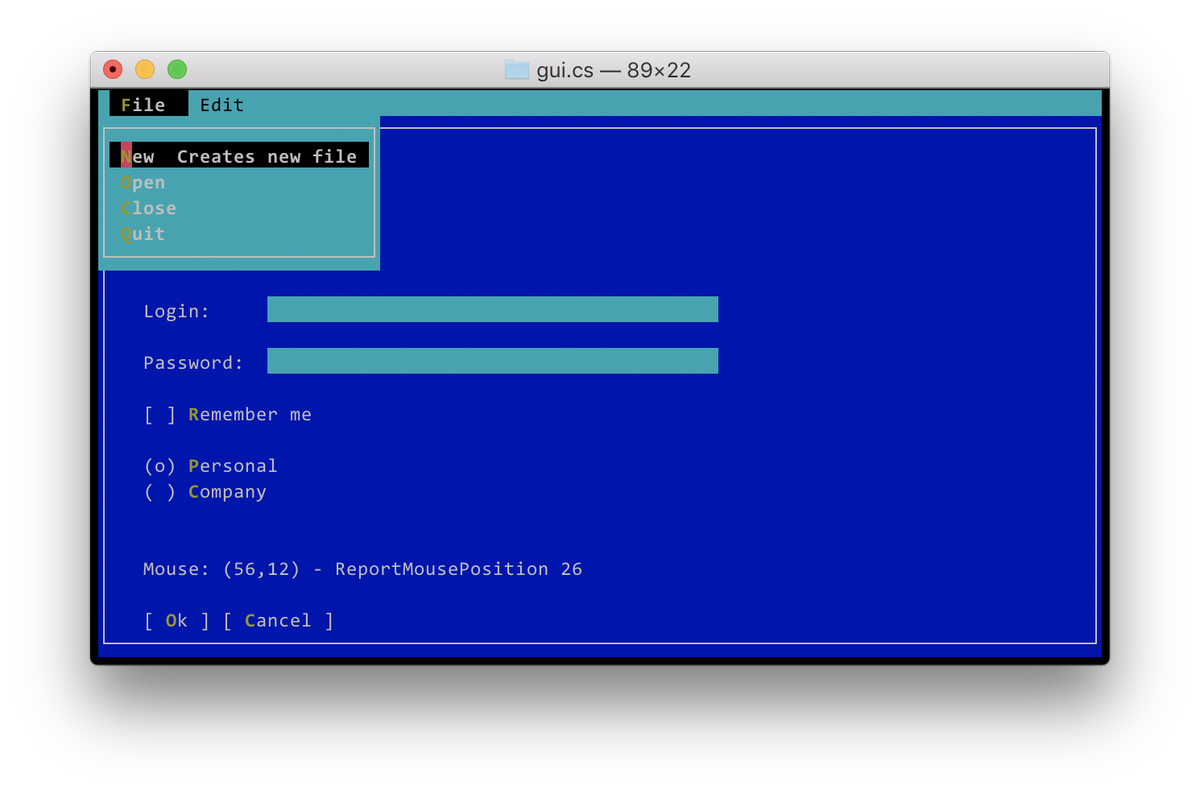Choose Open from the File menu
Viewport: 1200px width, 794px height.
[x=143, y=183]
